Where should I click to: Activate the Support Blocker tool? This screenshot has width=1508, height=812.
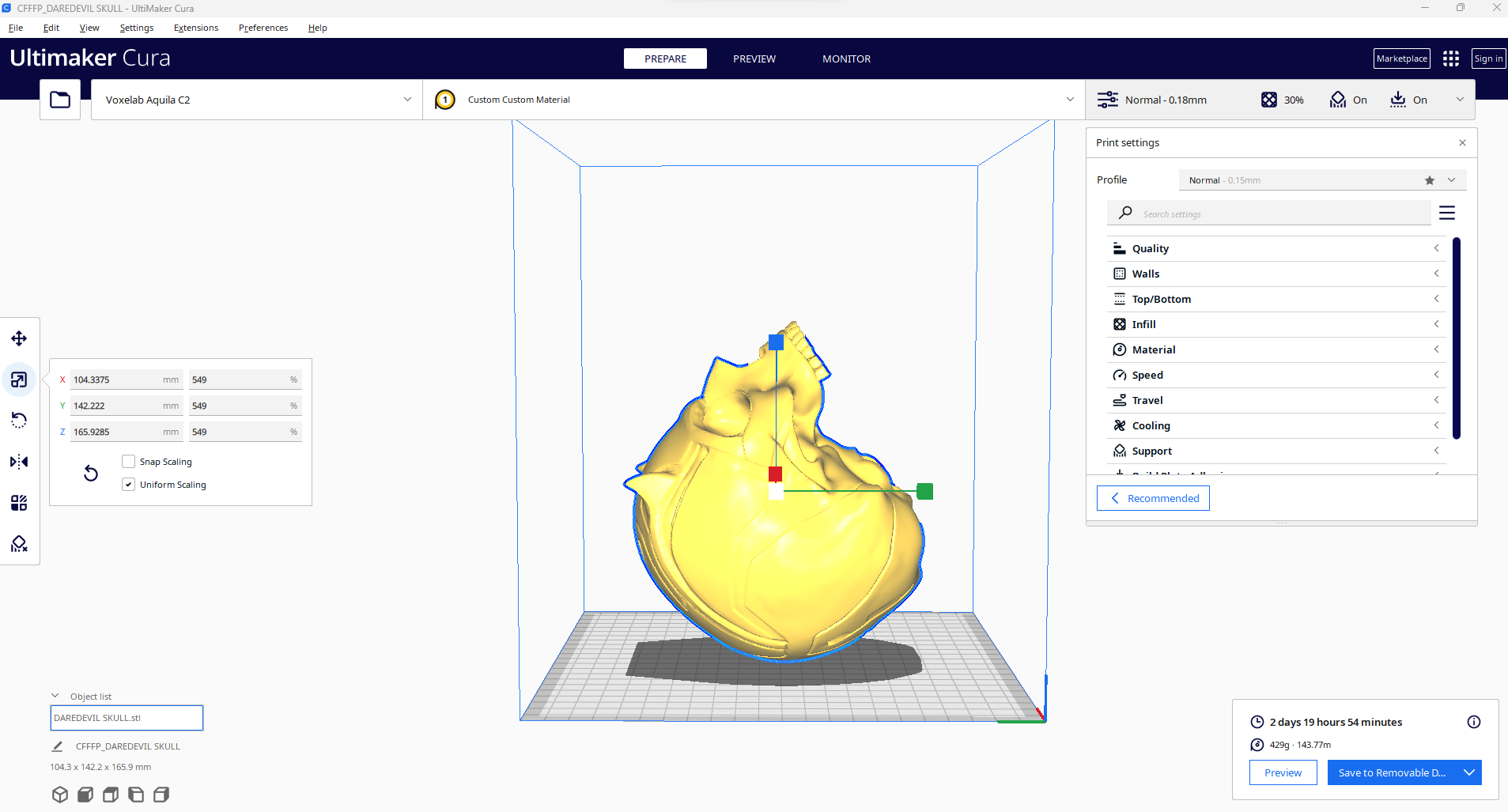[x=19, y=544]
